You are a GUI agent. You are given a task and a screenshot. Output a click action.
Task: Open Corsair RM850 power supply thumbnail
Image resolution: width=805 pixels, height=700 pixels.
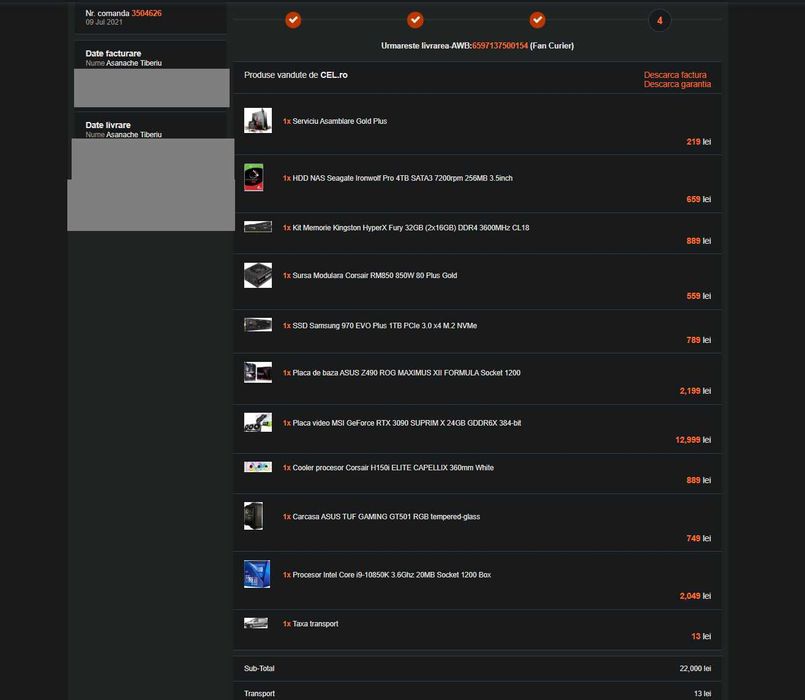[258, 275]
